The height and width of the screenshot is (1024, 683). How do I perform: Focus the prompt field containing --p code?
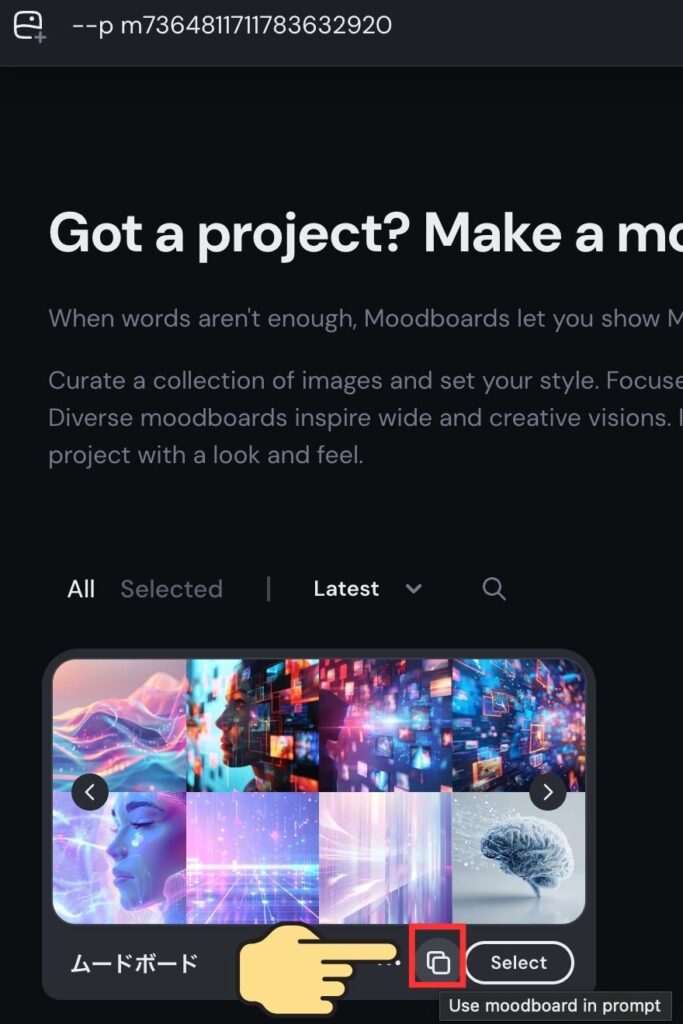point(366,26)
